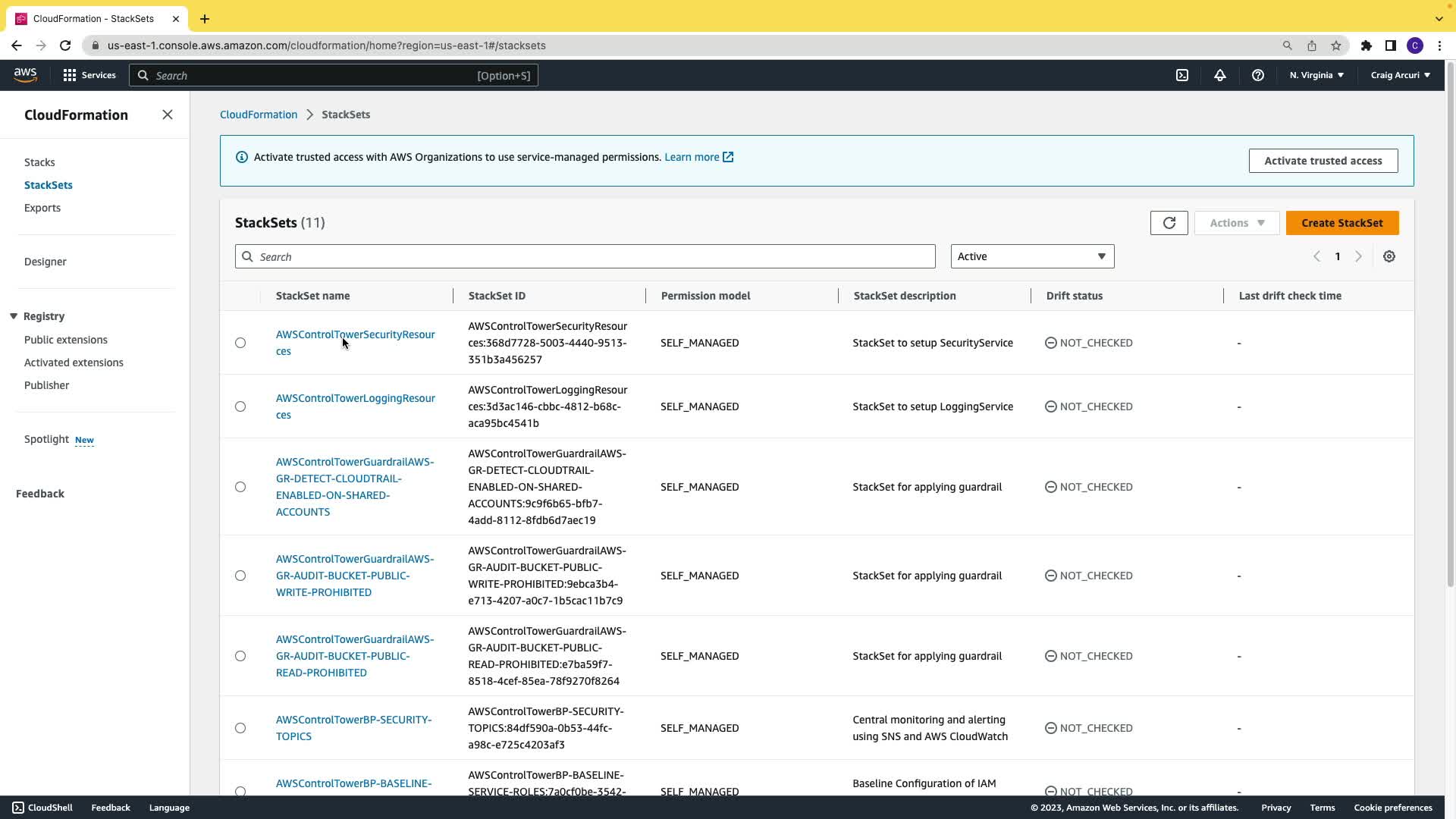
Task: Close the CloudFormation side navigation panel
Action: 168,115
